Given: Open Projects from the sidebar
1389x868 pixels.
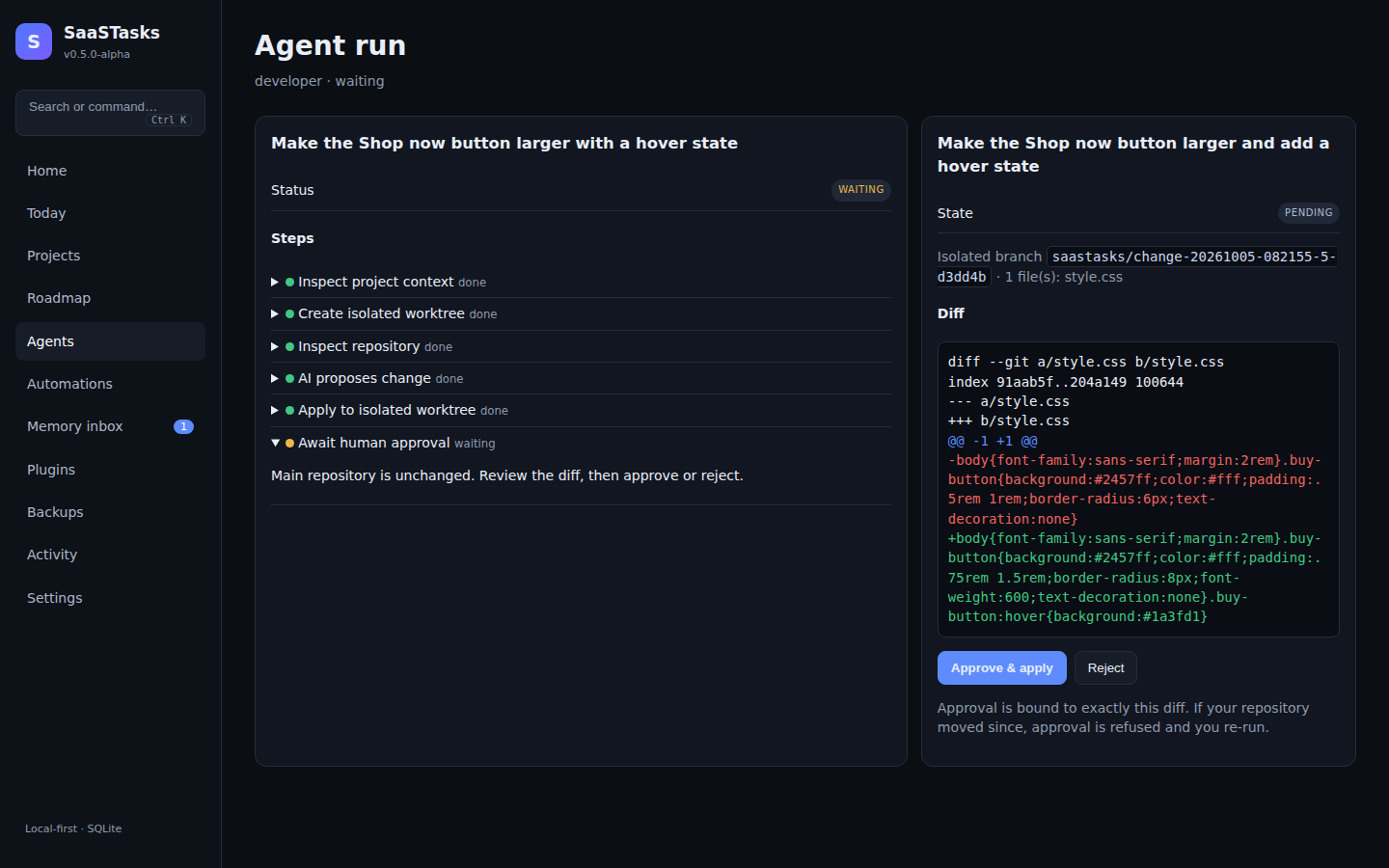Looking at the screenshot, I should pos(110,256).
